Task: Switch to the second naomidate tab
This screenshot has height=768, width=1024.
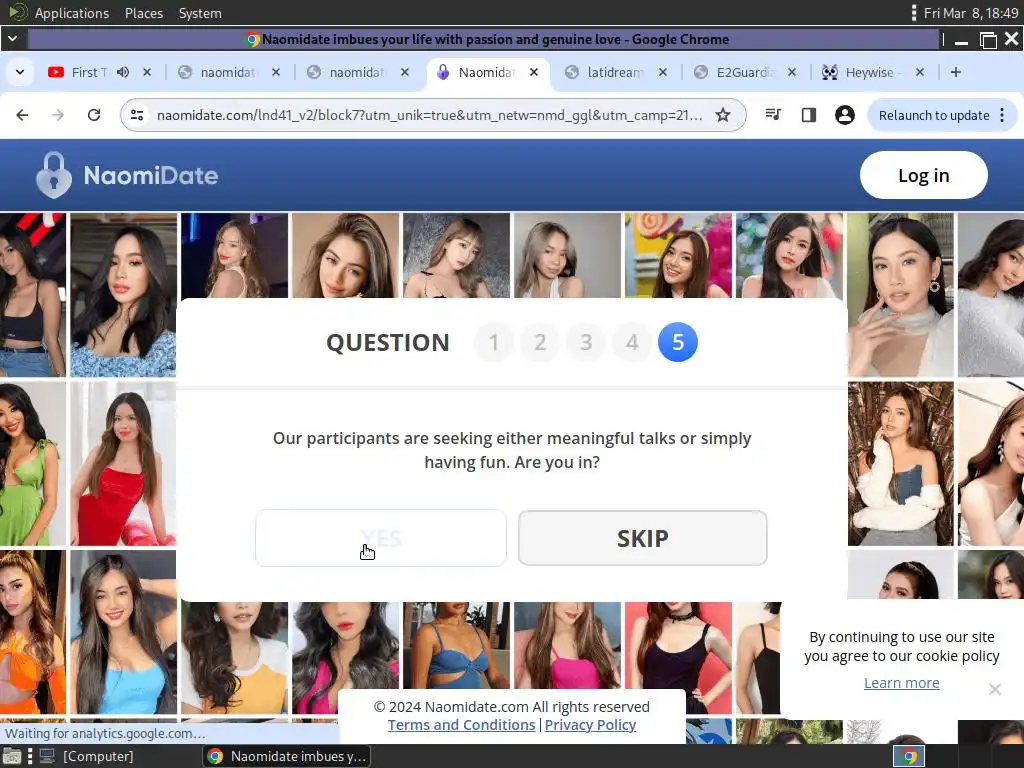Action: (356, 72)
